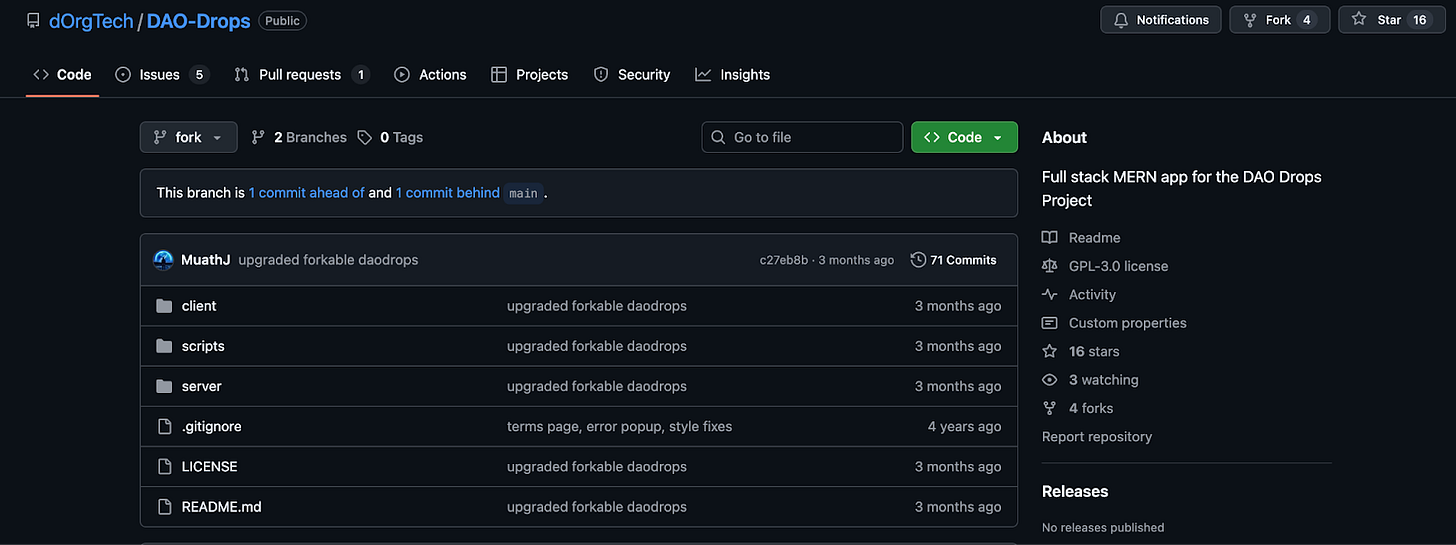Open the Projects tab

[x=530, y=75]
